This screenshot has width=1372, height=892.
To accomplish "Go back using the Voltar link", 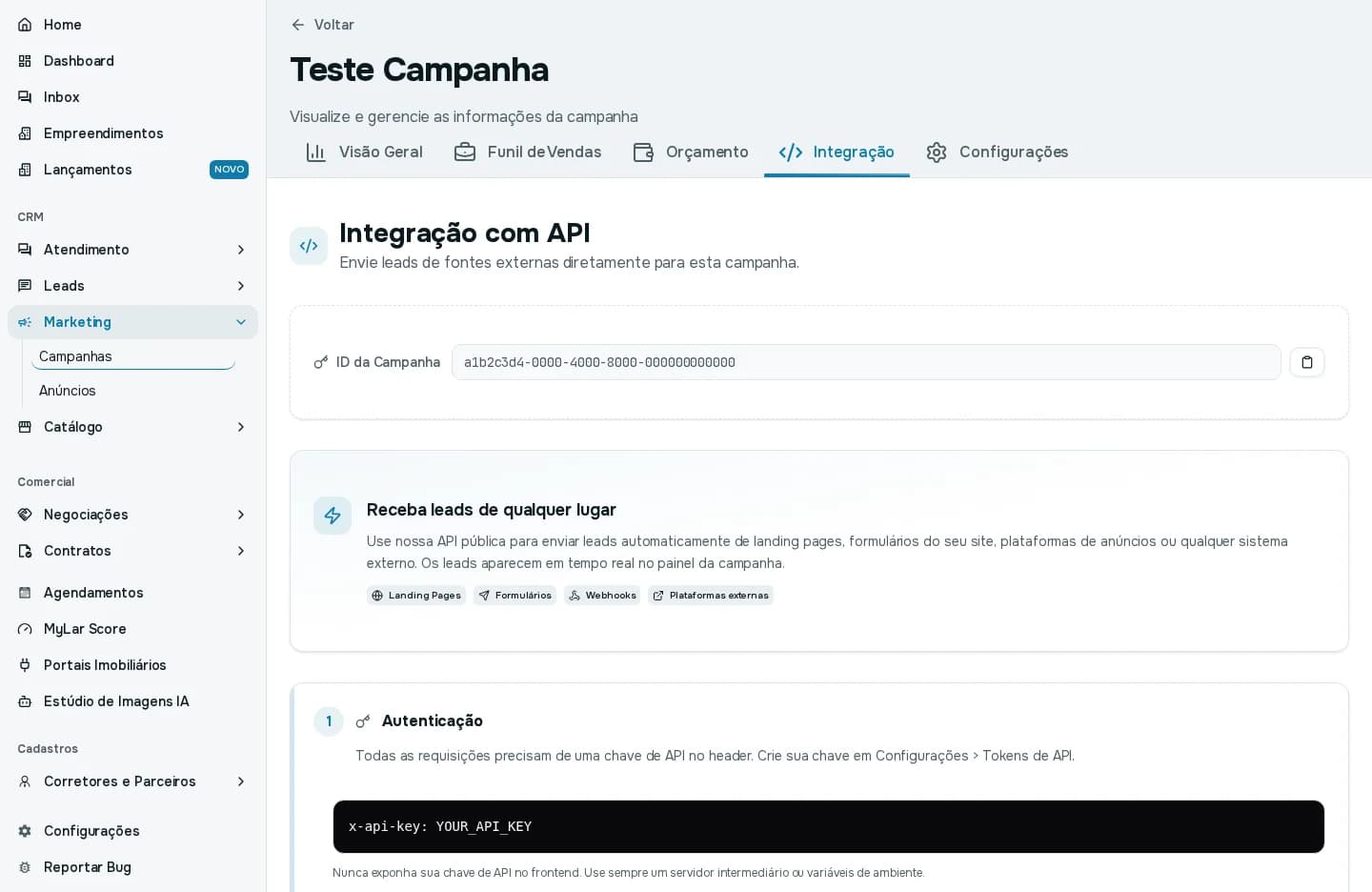I will (322, 25).
